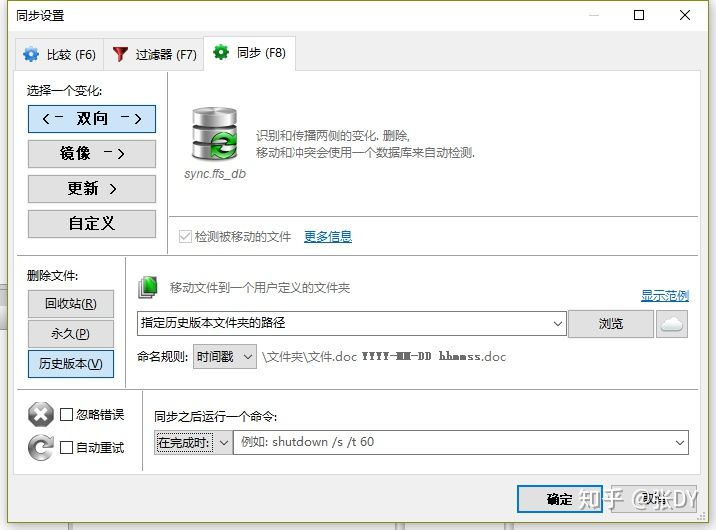The width and height of the screenshot is (716, 530).
Task: Open the 在完成时 condition dropdown
Action: [x=193, y=443]
